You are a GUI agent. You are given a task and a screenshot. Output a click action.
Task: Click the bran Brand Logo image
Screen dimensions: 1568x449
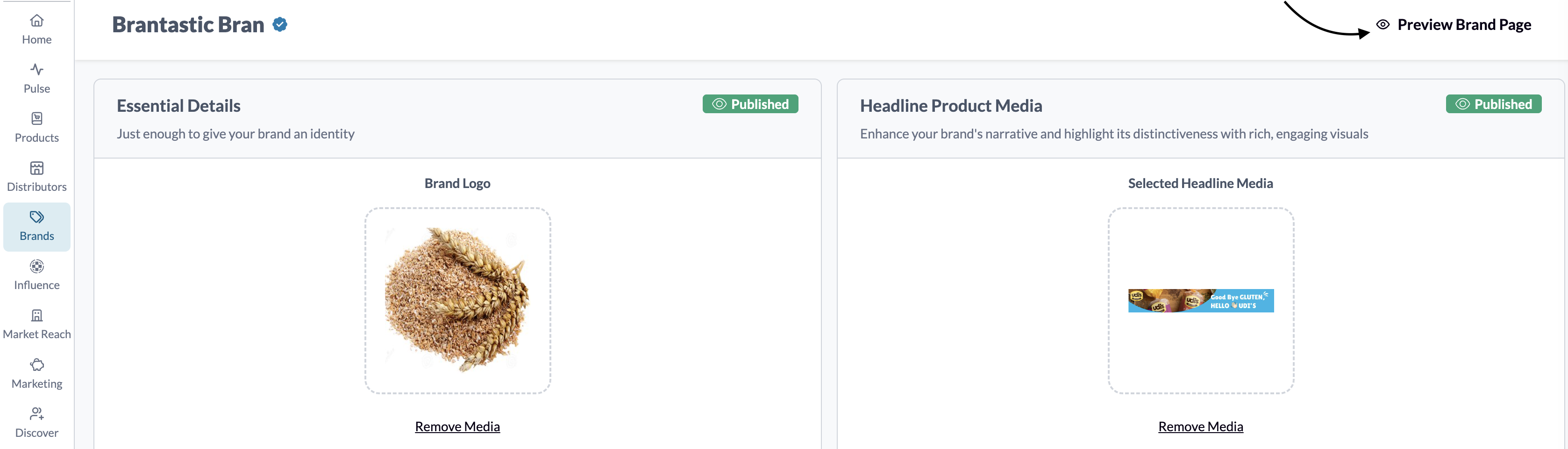(458, 300)
